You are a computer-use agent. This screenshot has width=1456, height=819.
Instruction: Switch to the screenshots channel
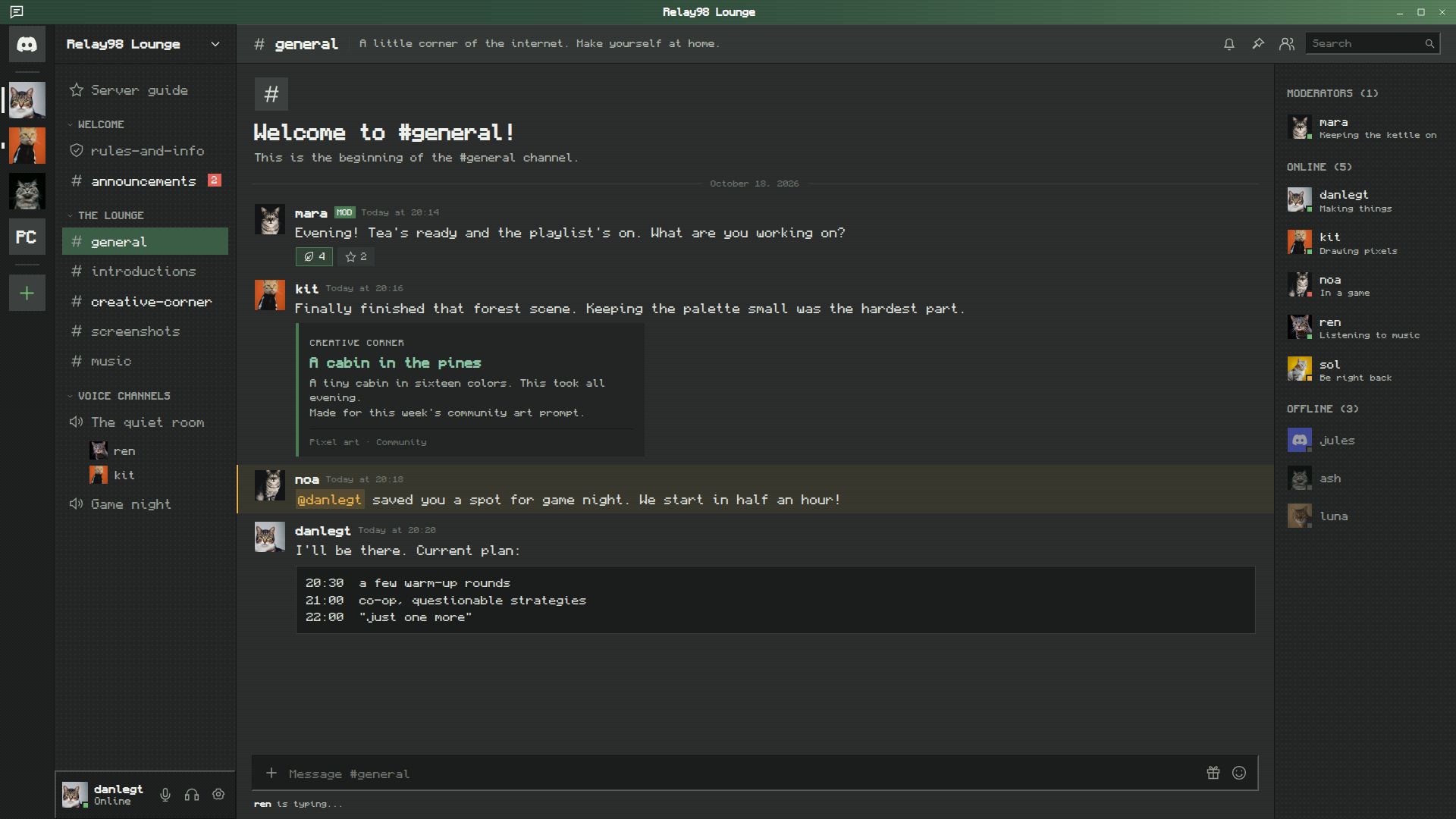coord(145,331)
